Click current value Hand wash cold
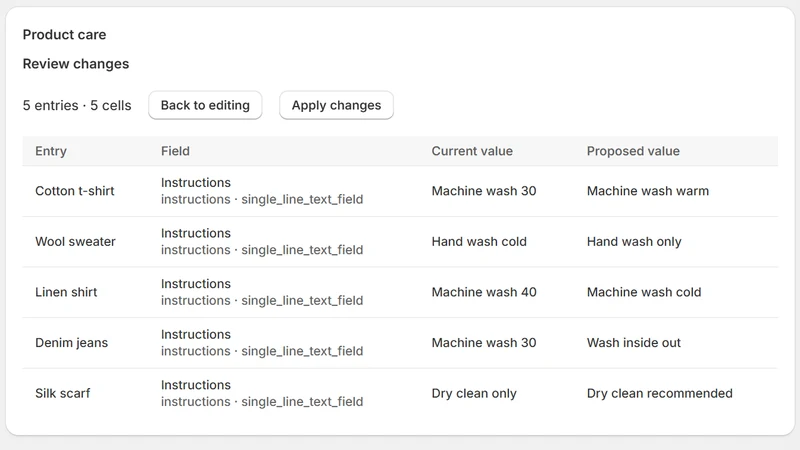 click(x=479, y=241)
